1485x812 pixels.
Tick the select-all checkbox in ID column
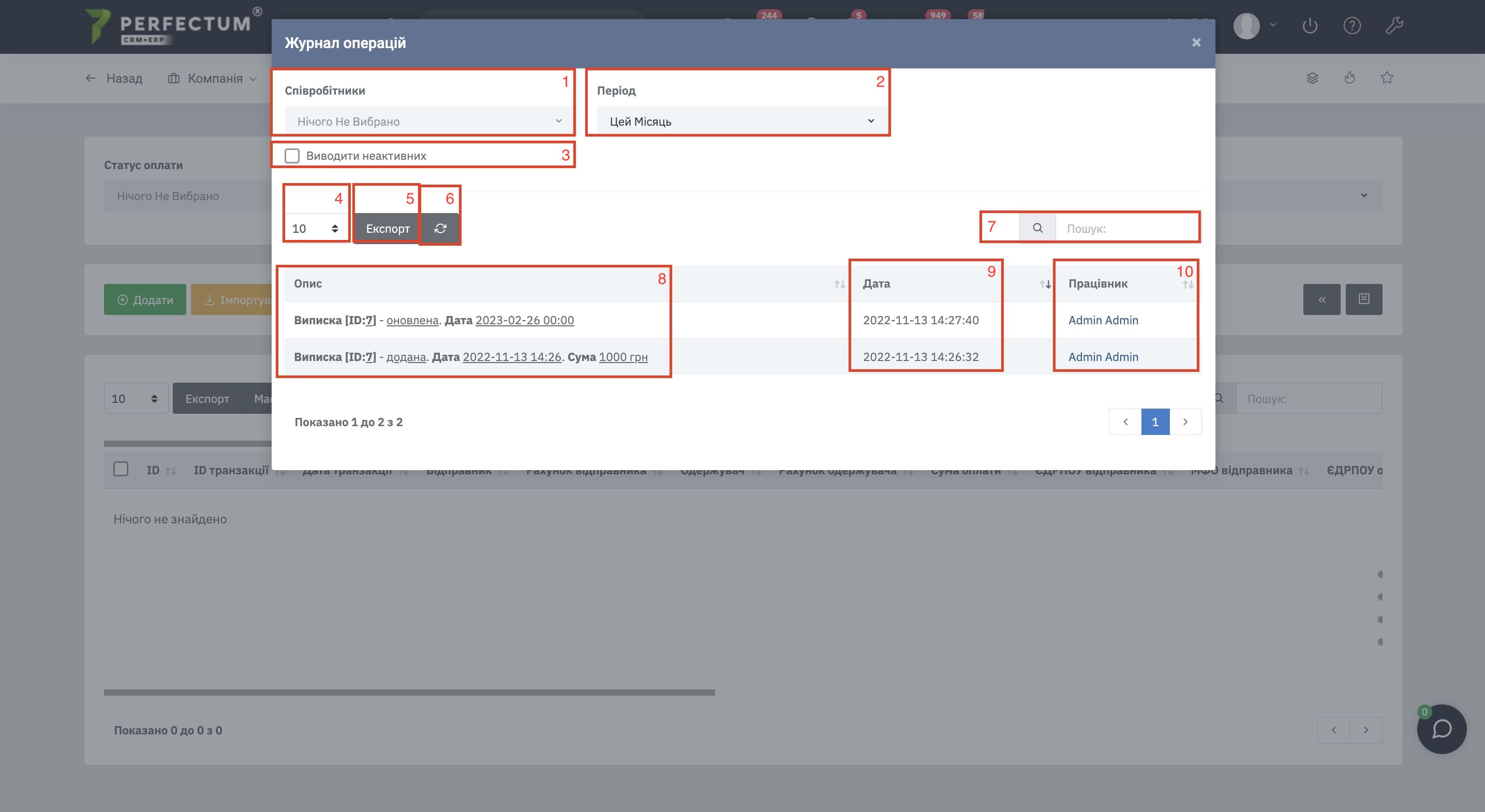pos(121,469)
